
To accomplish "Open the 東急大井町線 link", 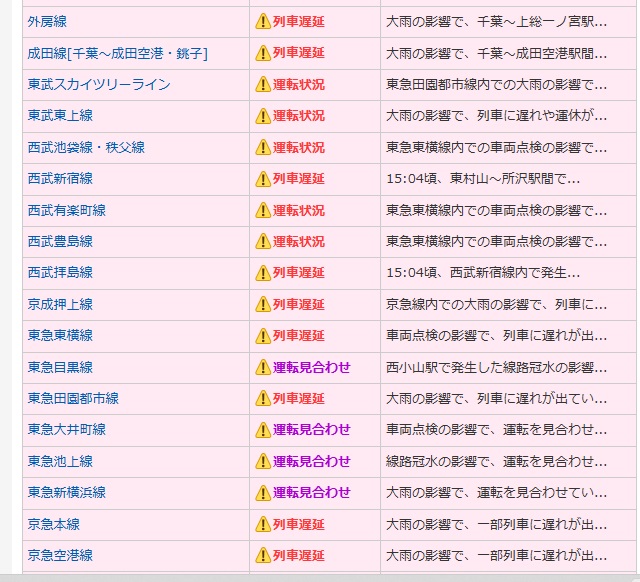I will point(67,429).
